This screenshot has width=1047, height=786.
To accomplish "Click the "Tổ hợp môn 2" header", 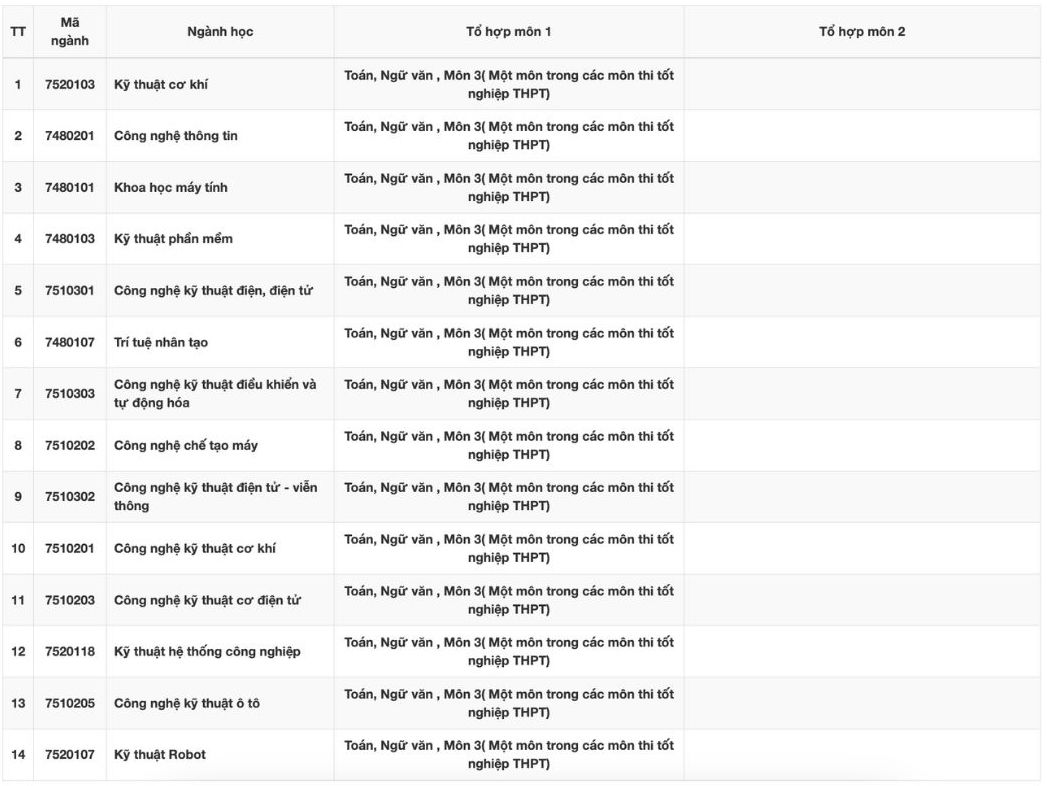I will tap(862, 32).
